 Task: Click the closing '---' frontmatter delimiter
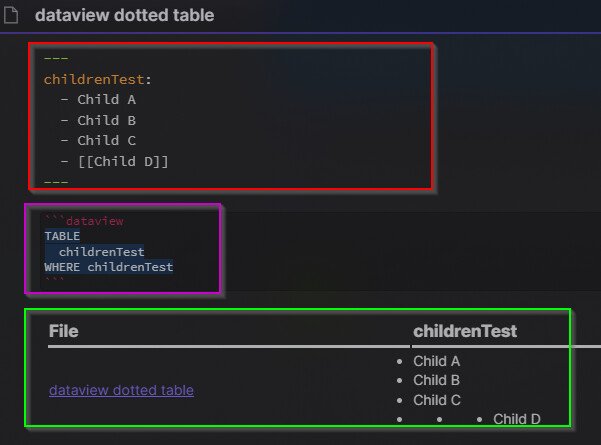56,182
